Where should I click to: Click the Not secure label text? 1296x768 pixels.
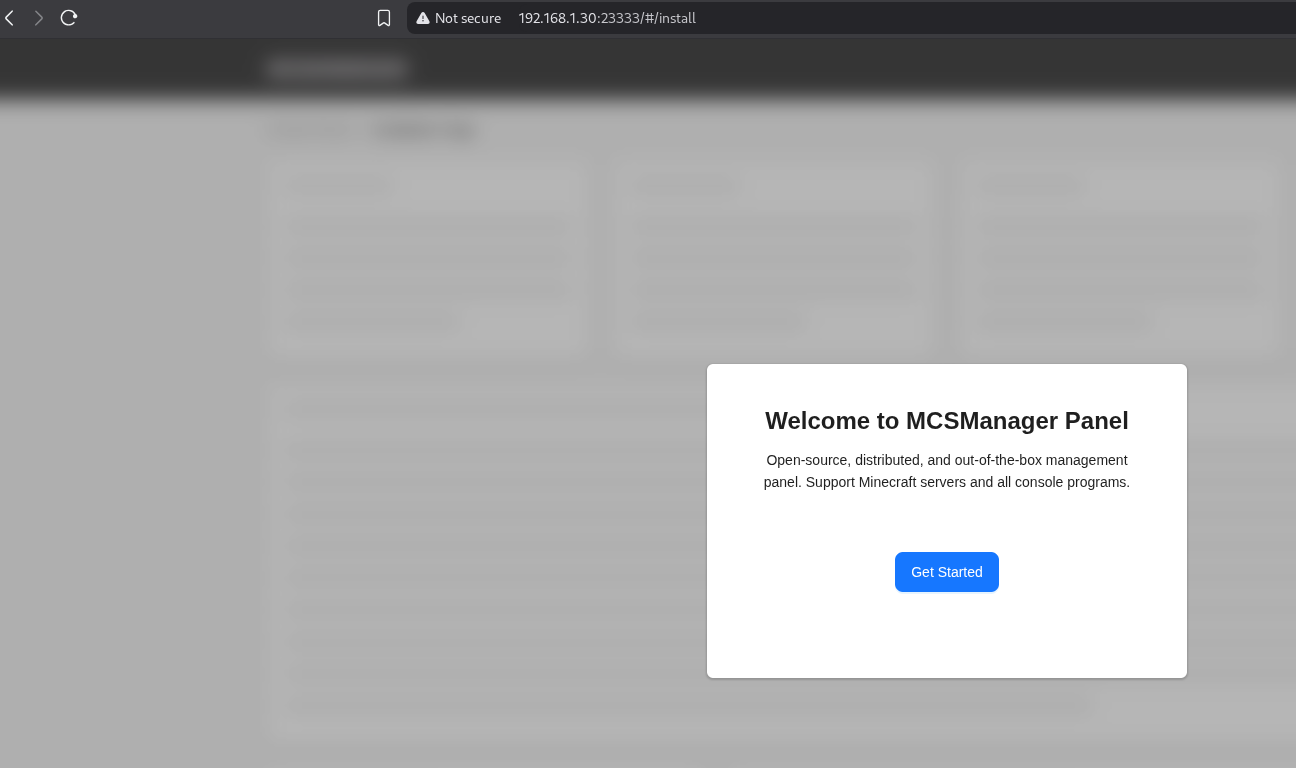click(x=468, y=18)
